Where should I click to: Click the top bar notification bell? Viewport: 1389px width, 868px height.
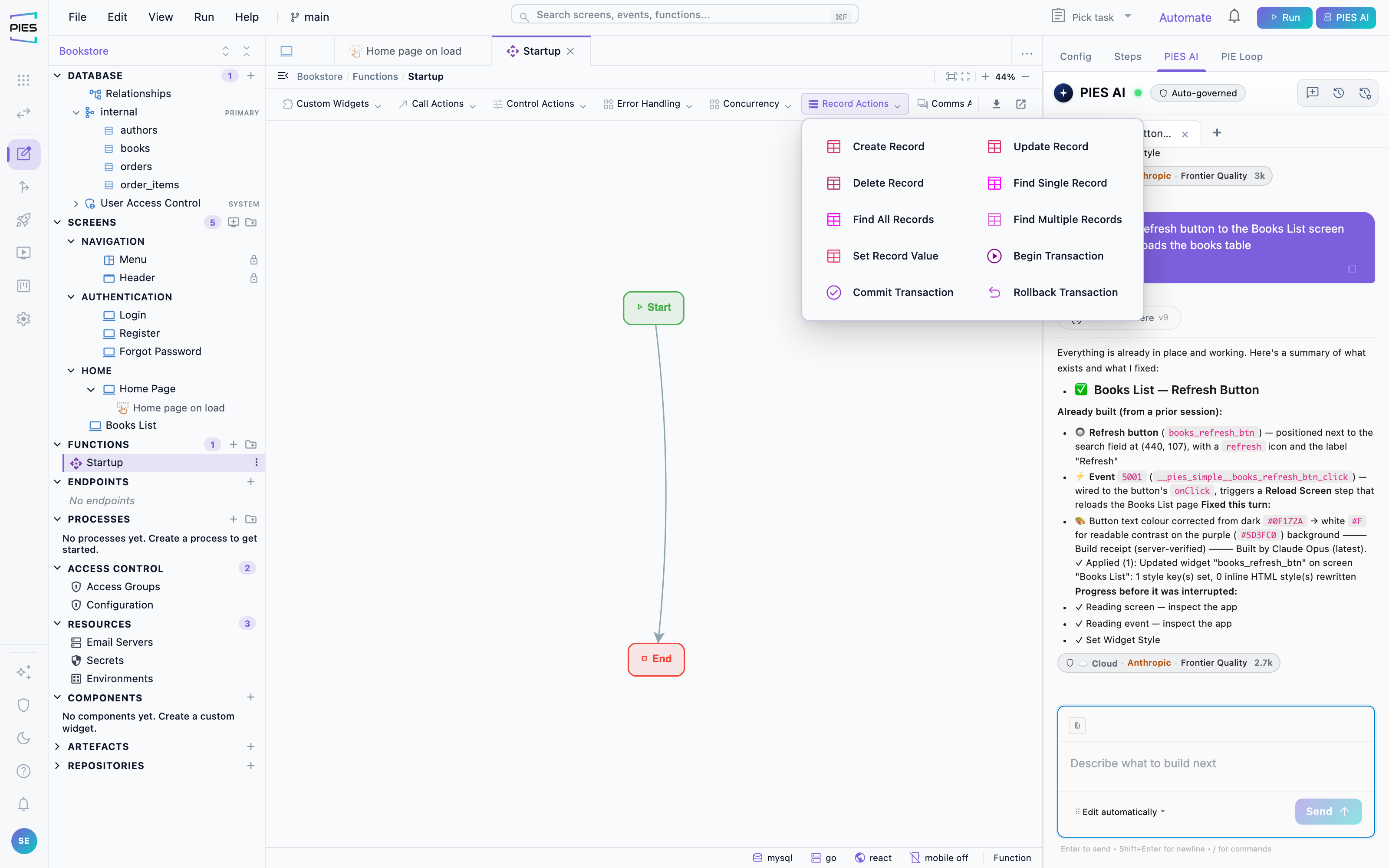tap(1234, 16)
